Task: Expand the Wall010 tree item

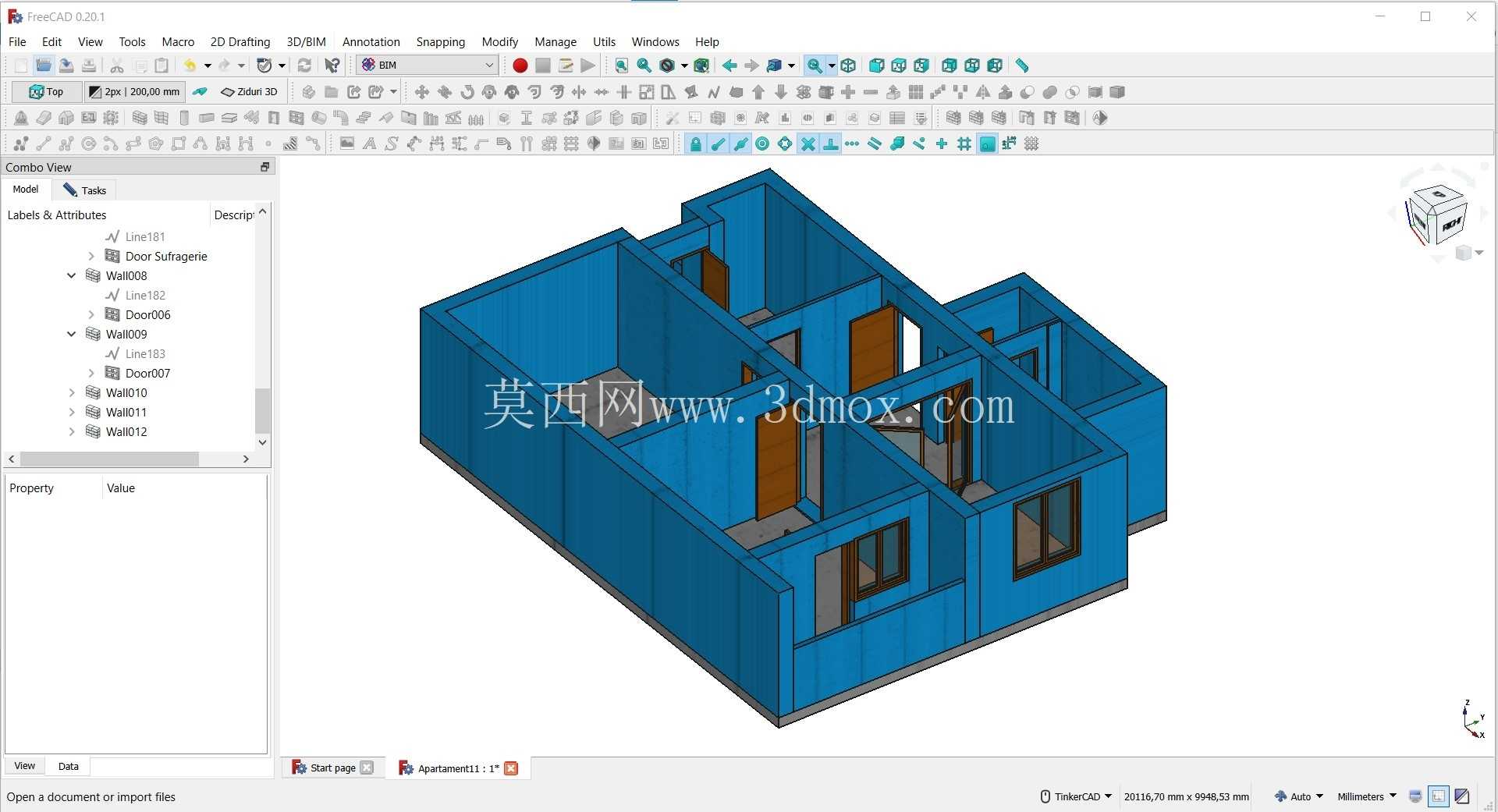Action: tap(72, 392)
